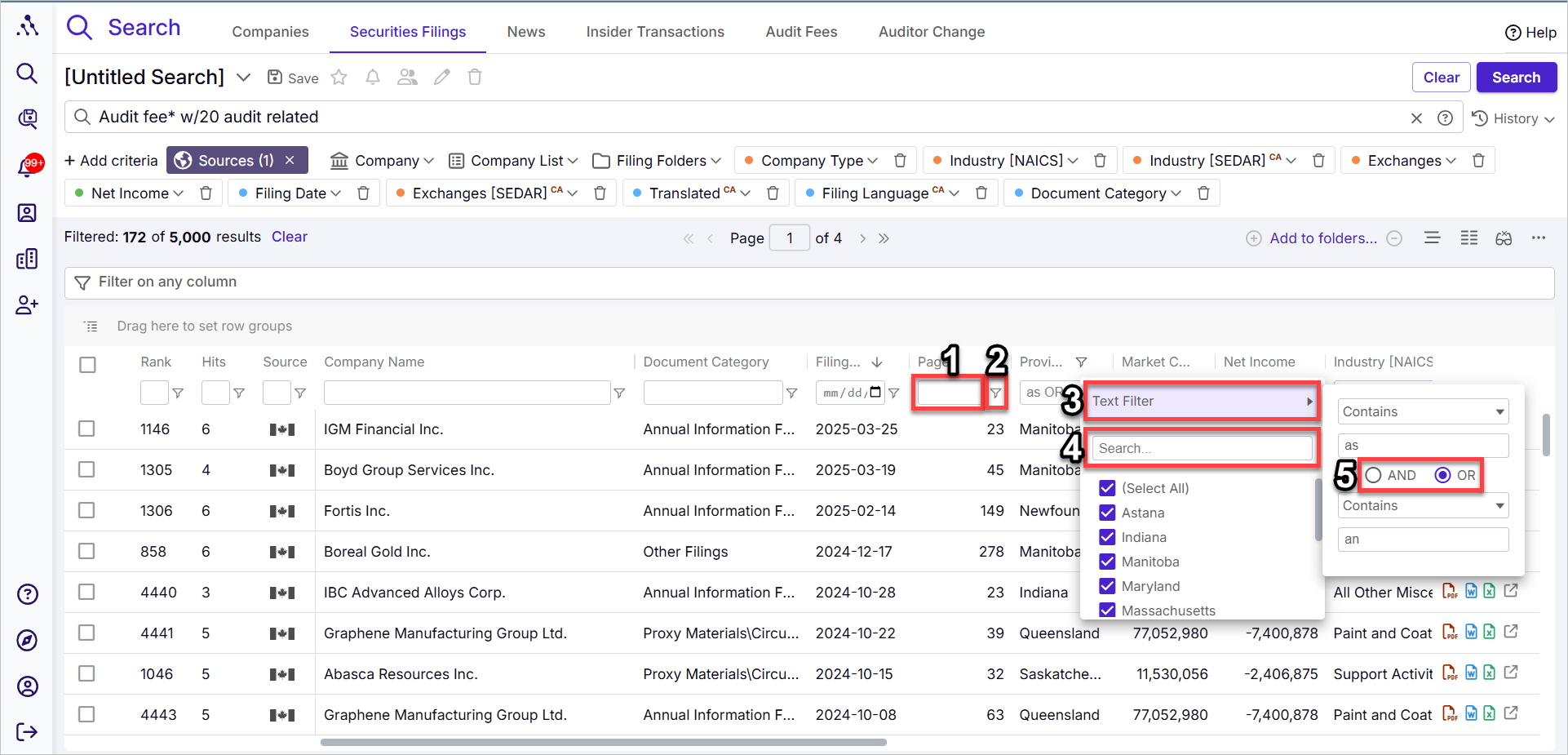Uncheck the Manitoba checkbox

pos(1107,562)
